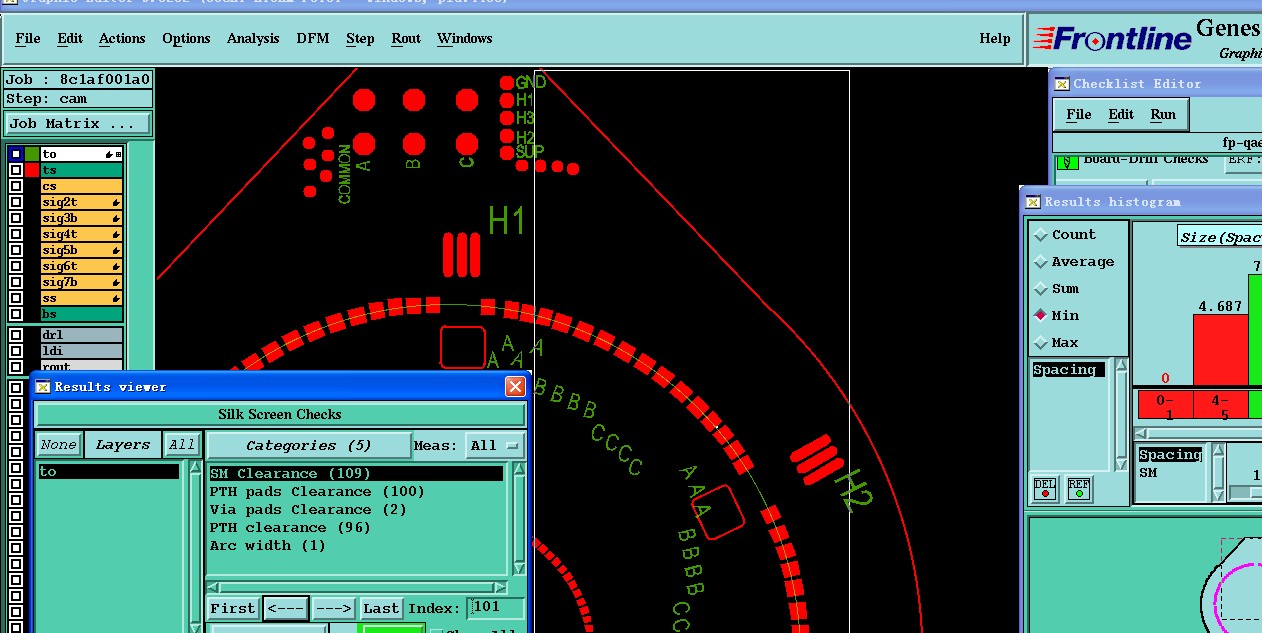The height and width of the screenshot is (633, 1262).
Task: Click the green color box of layer to
Action: 32,154
